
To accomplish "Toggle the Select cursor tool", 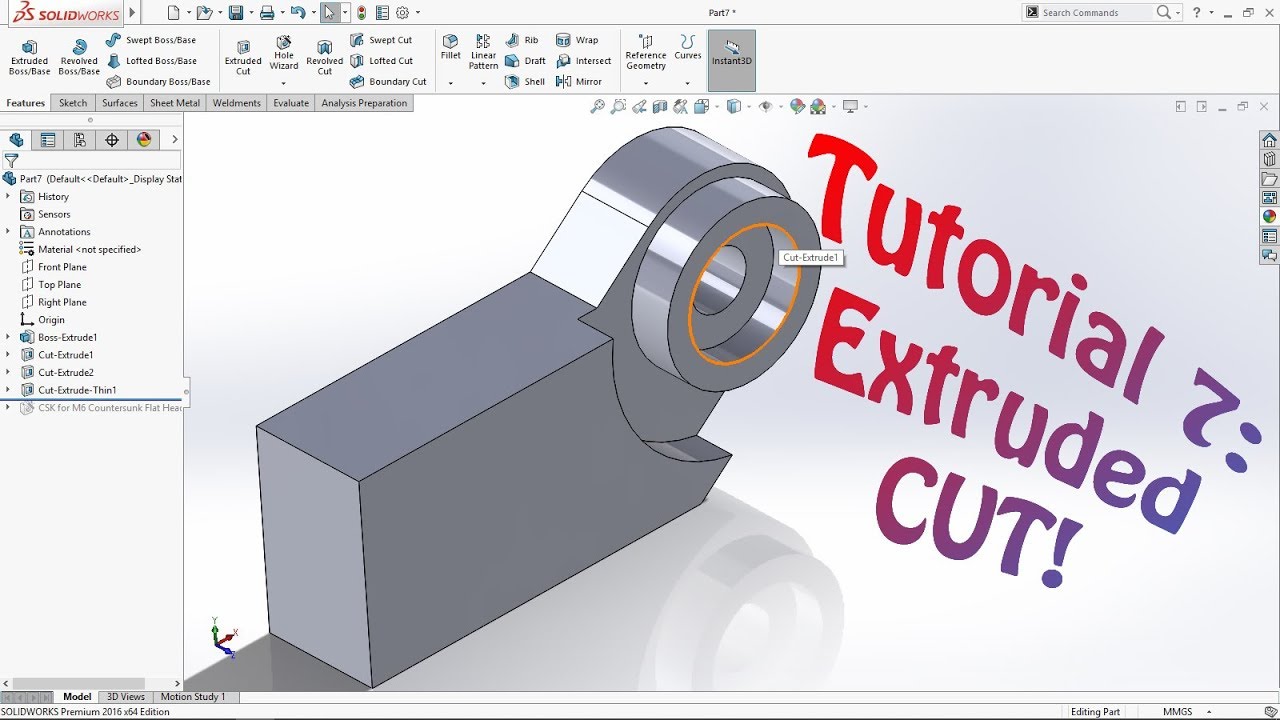I will (329, 13).
